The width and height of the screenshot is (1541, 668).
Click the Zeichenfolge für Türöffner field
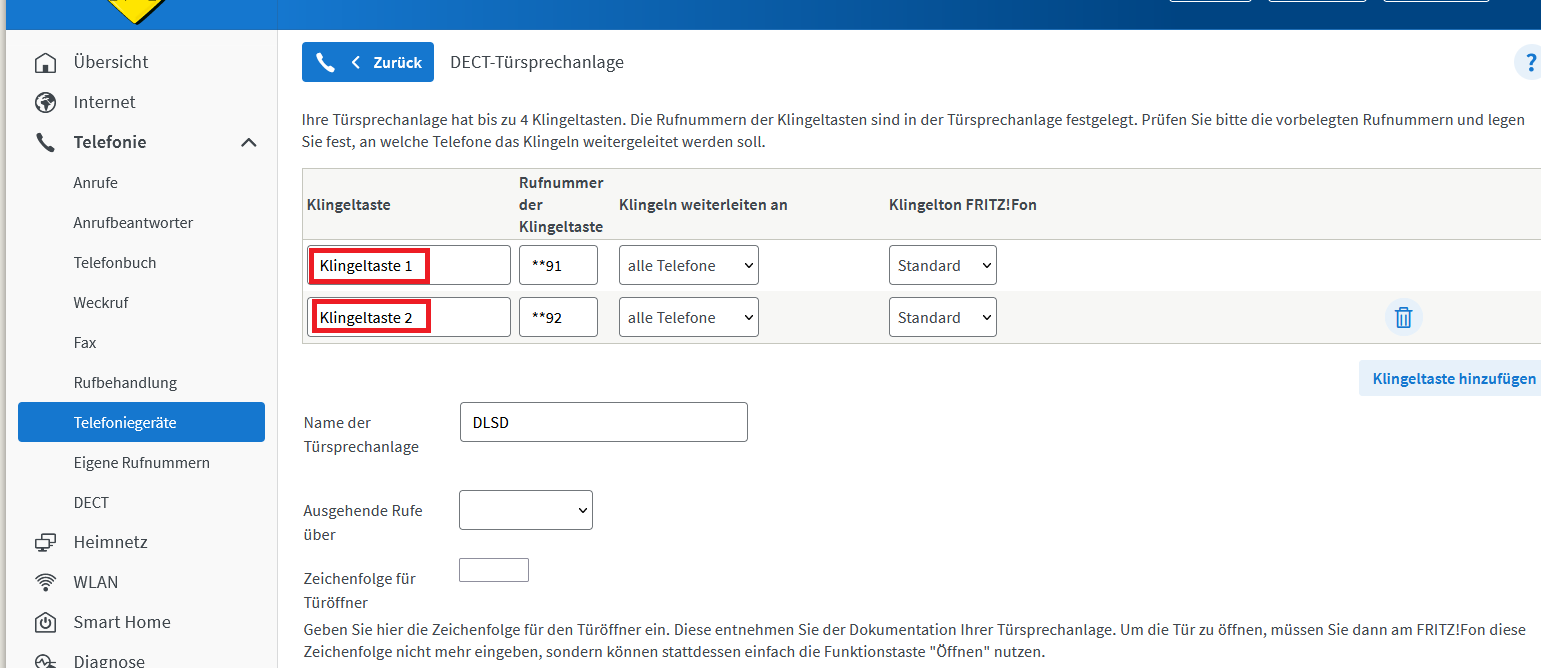[493, 570]
